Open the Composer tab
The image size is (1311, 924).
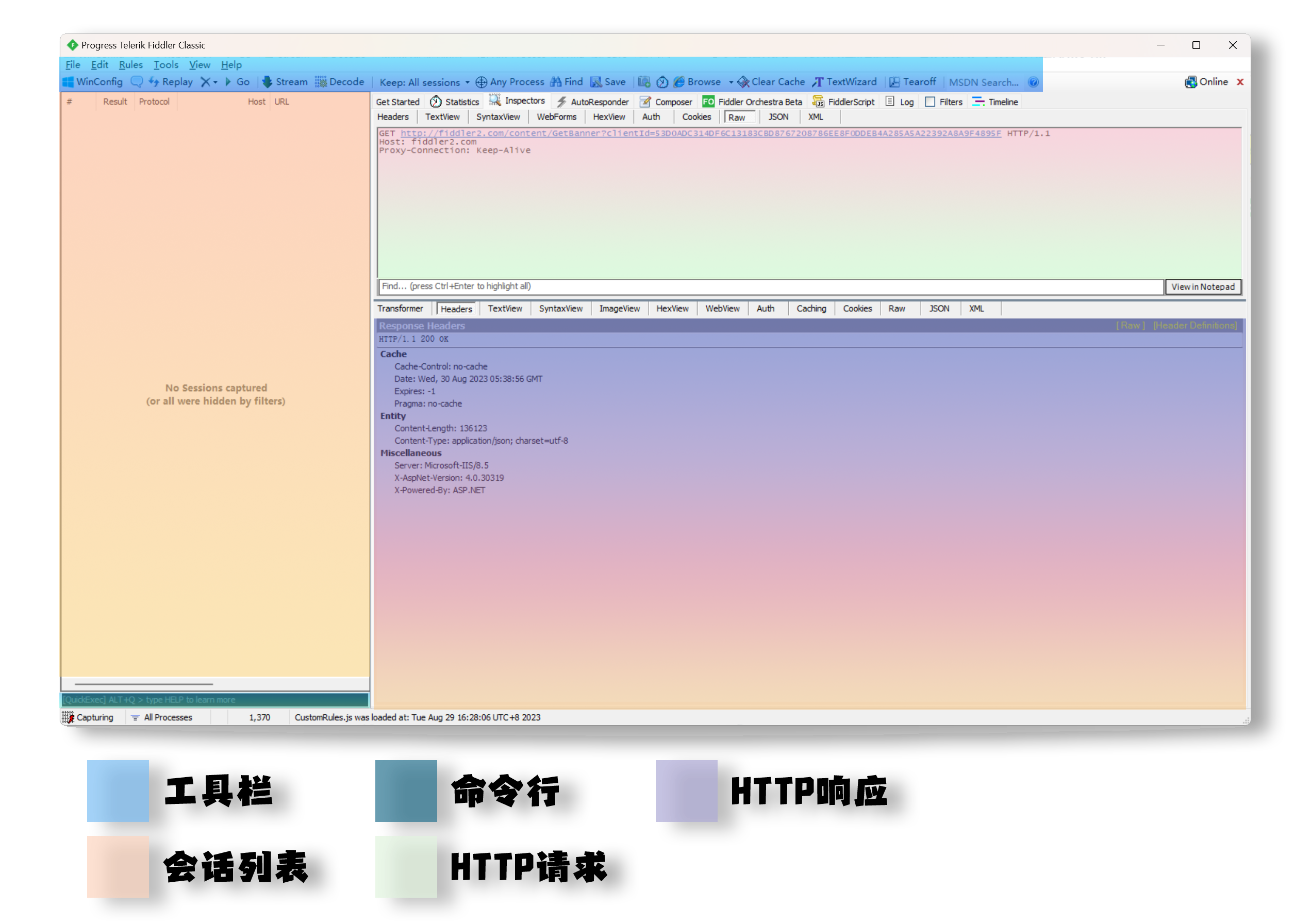tap(666, 102)
